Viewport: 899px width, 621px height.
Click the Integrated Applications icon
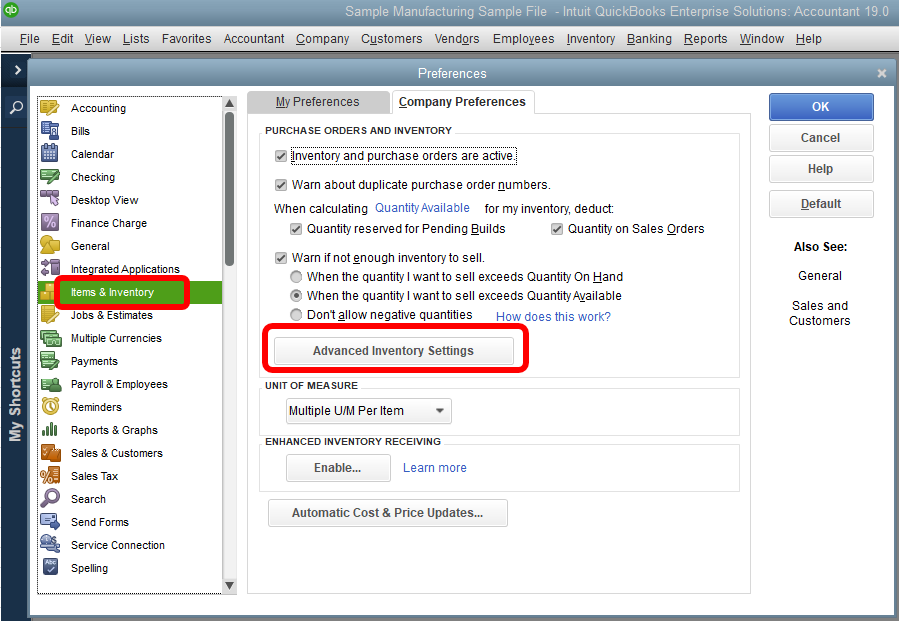(50, 268)
